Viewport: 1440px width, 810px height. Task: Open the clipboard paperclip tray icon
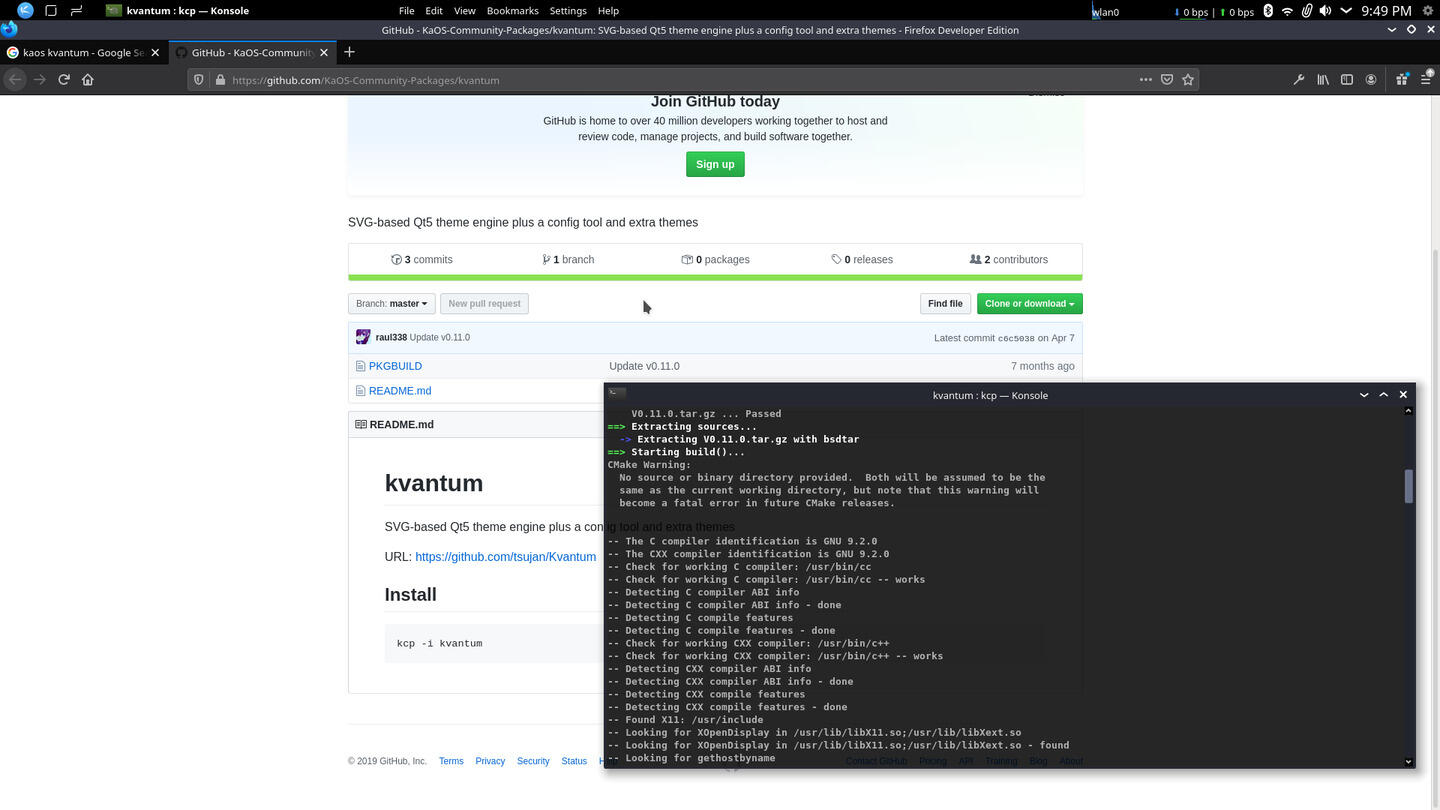[1306, 11]
